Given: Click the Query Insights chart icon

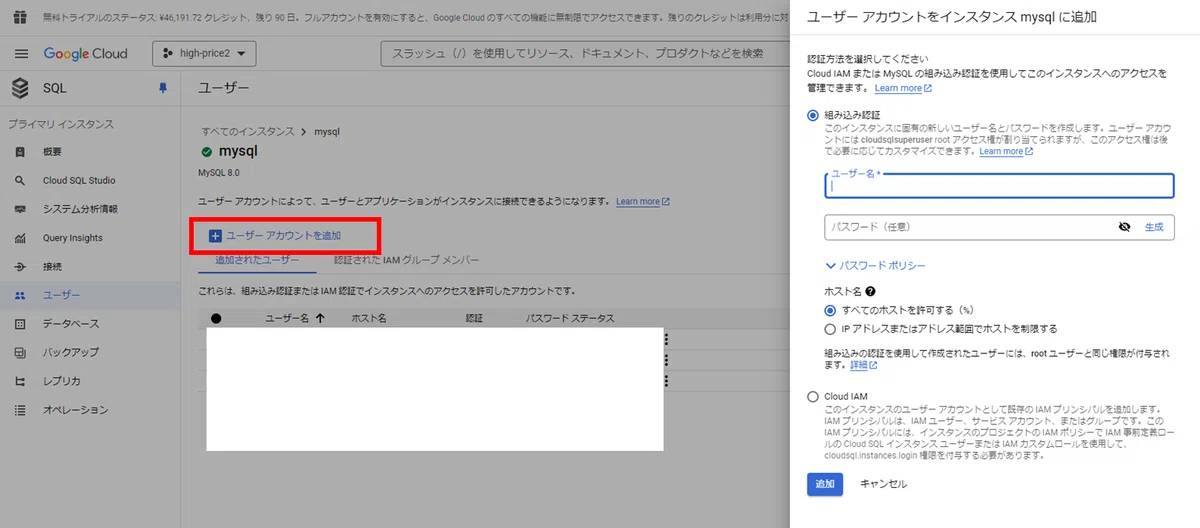Looking at the screenshot, I should tap(20, 238).
